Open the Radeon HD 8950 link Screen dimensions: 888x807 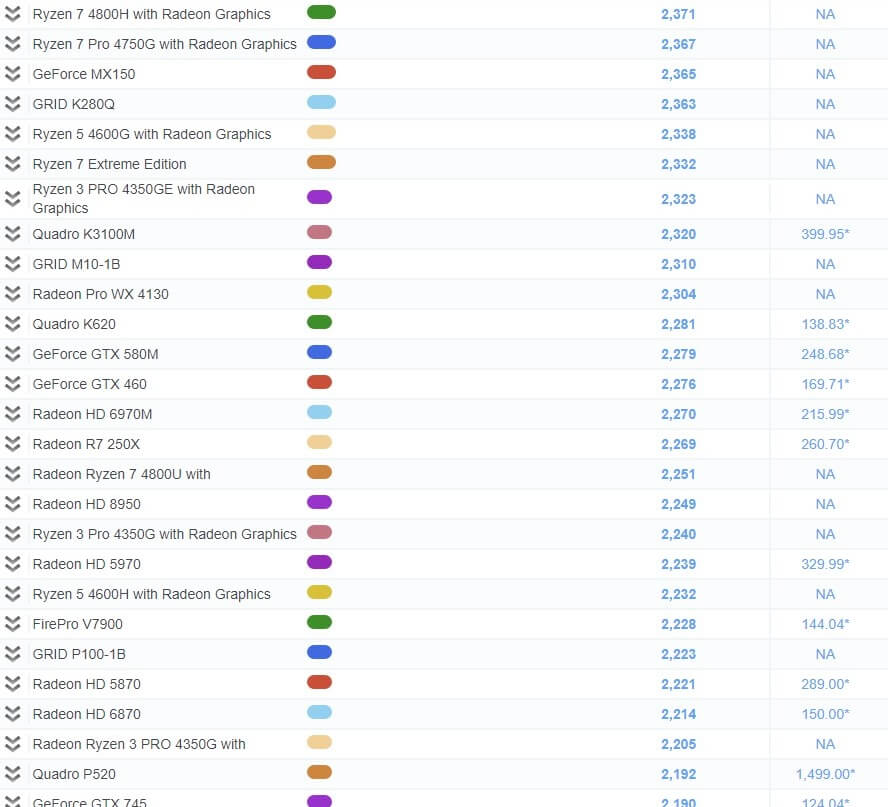[x=87, y=504]
